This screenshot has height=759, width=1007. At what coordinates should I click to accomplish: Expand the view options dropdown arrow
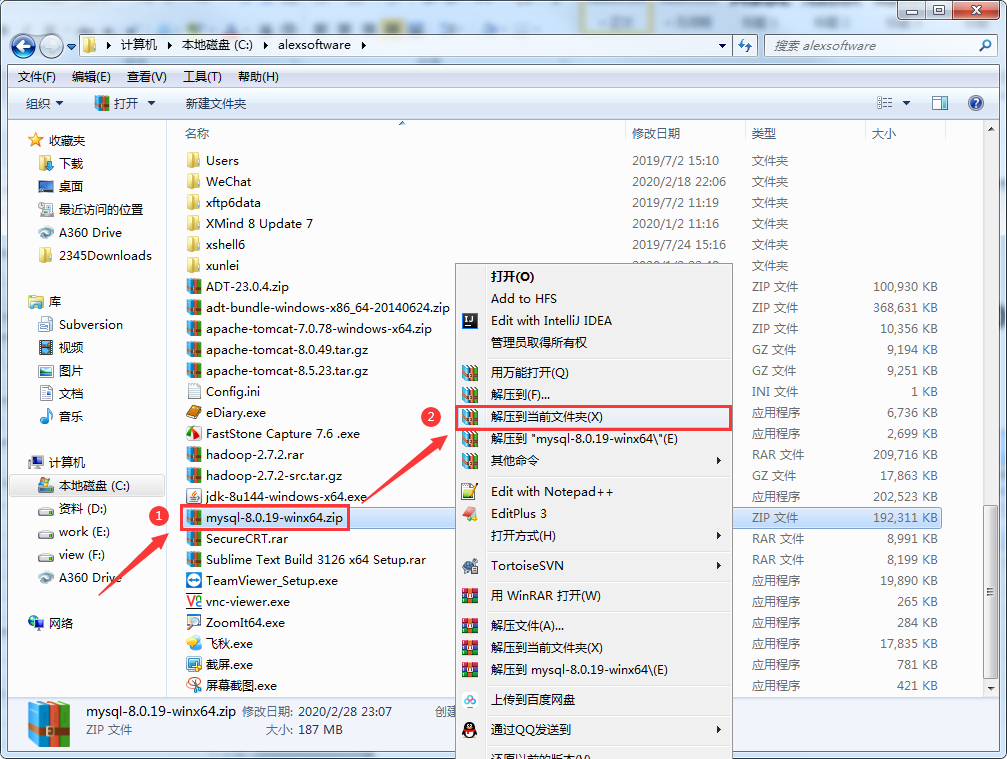(x=907, y=103)
